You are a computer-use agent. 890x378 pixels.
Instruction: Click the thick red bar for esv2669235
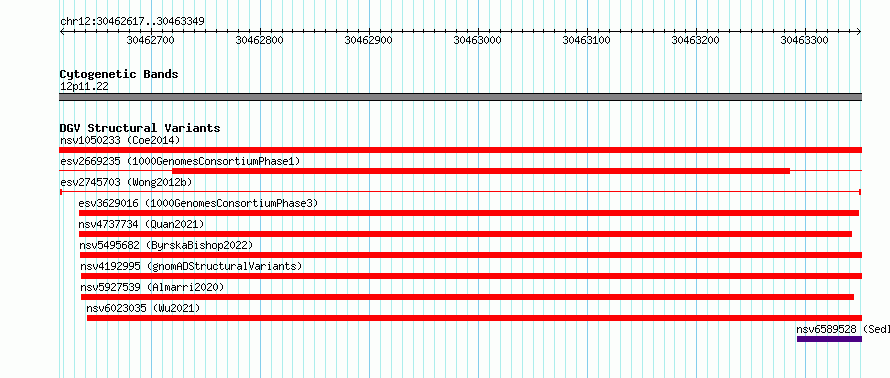click(x=481, y=171)
